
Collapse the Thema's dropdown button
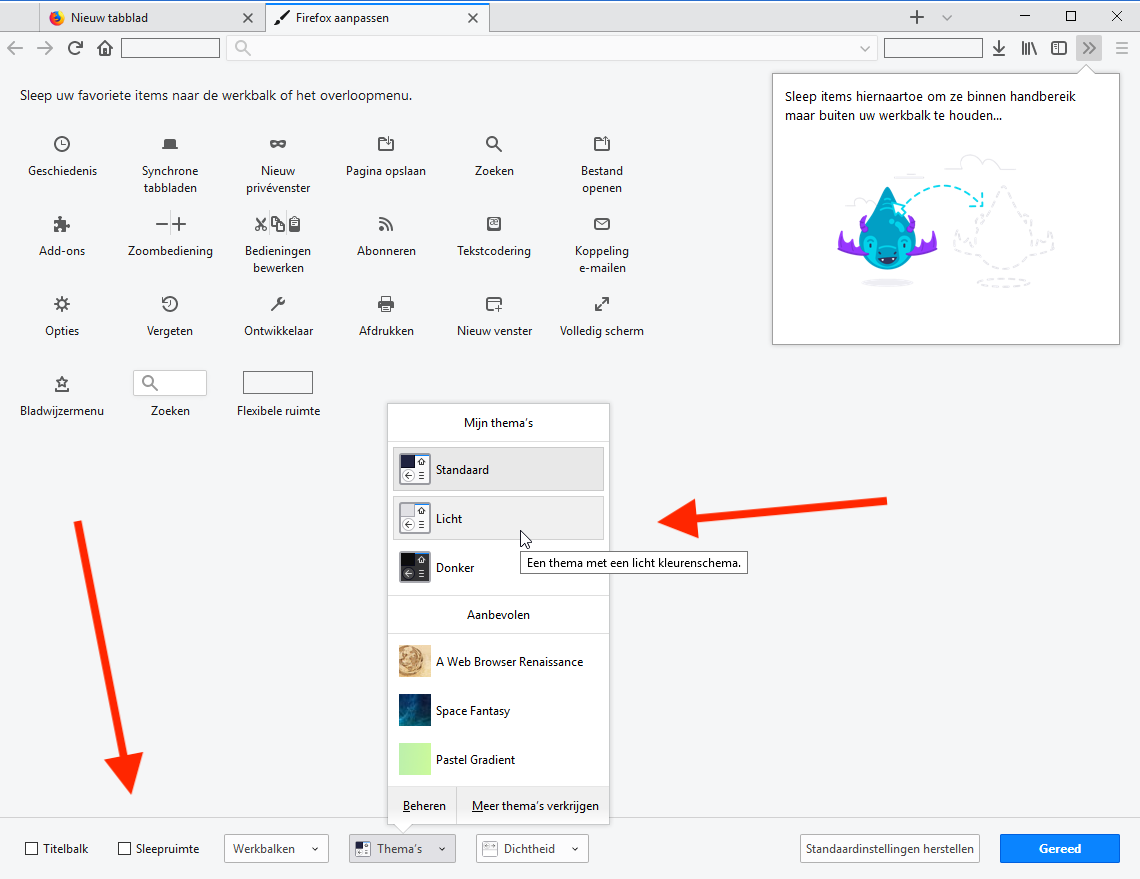[402, 849]
